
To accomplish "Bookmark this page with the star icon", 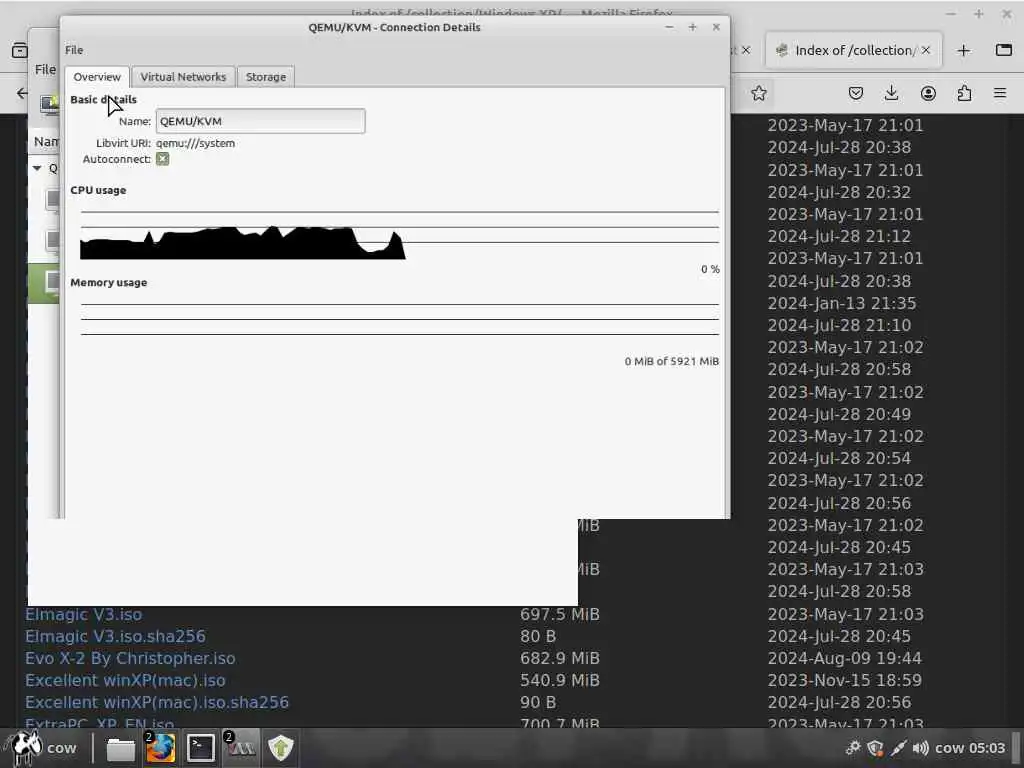I will 758,93.
